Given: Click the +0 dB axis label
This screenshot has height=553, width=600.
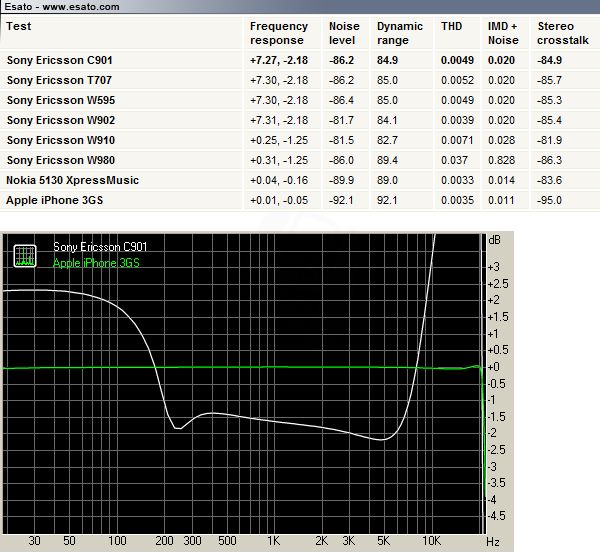Looking at the screenshot, I should [494, 367].
